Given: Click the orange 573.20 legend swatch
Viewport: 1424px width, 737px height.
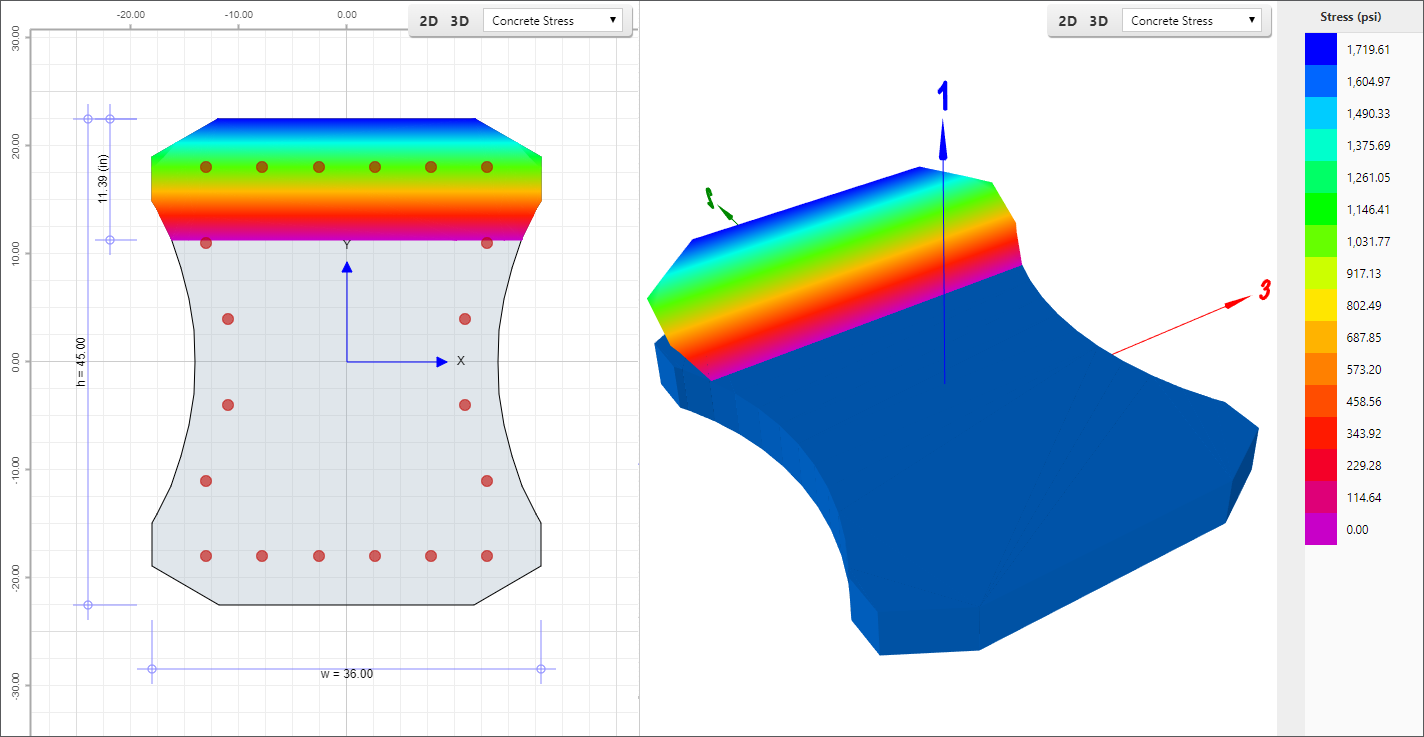Looking at the screenshot, I should [x=1321, y=369].
